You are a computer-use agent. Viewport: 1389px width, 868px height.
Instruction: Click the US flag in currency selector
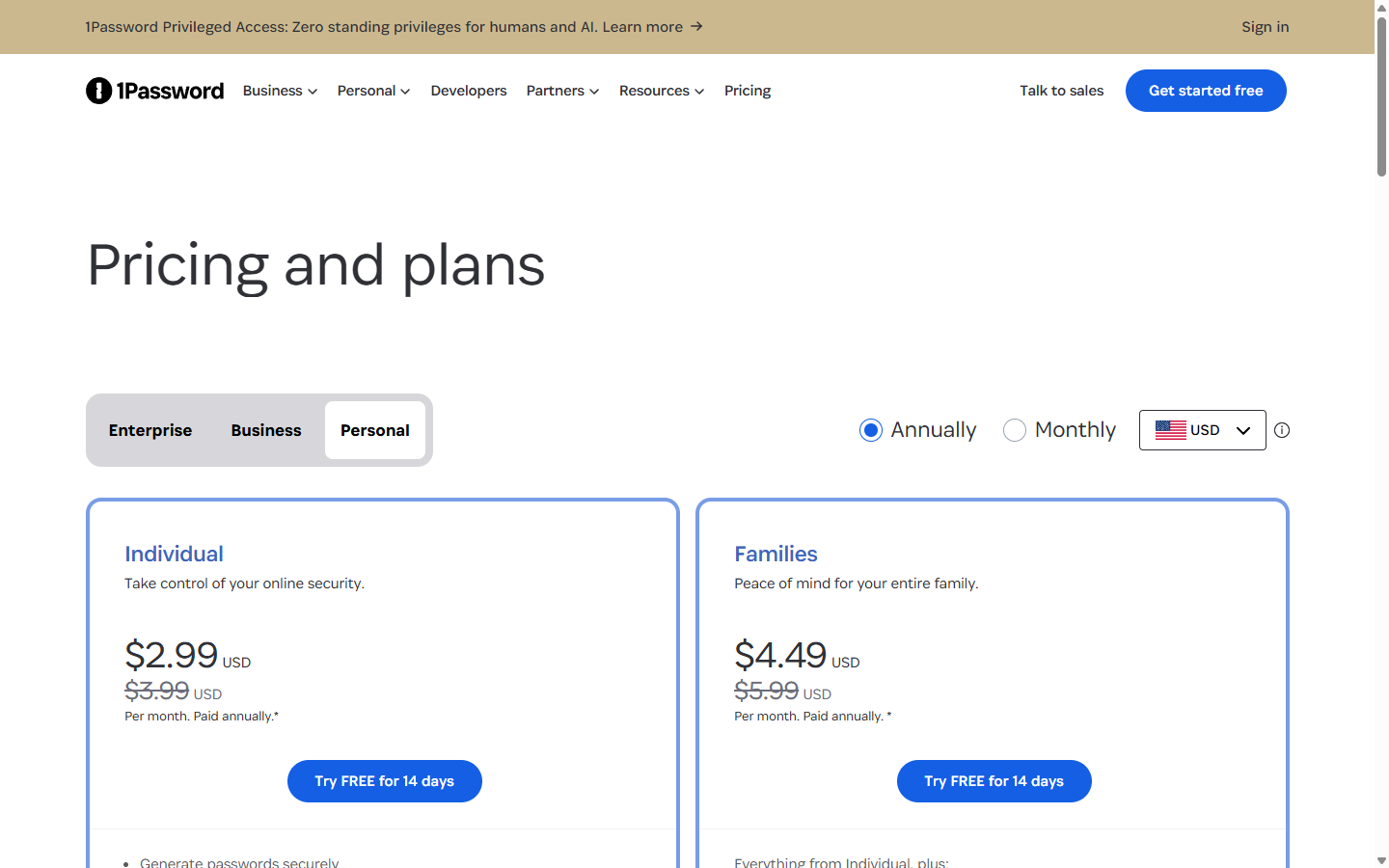[1170, 430]
